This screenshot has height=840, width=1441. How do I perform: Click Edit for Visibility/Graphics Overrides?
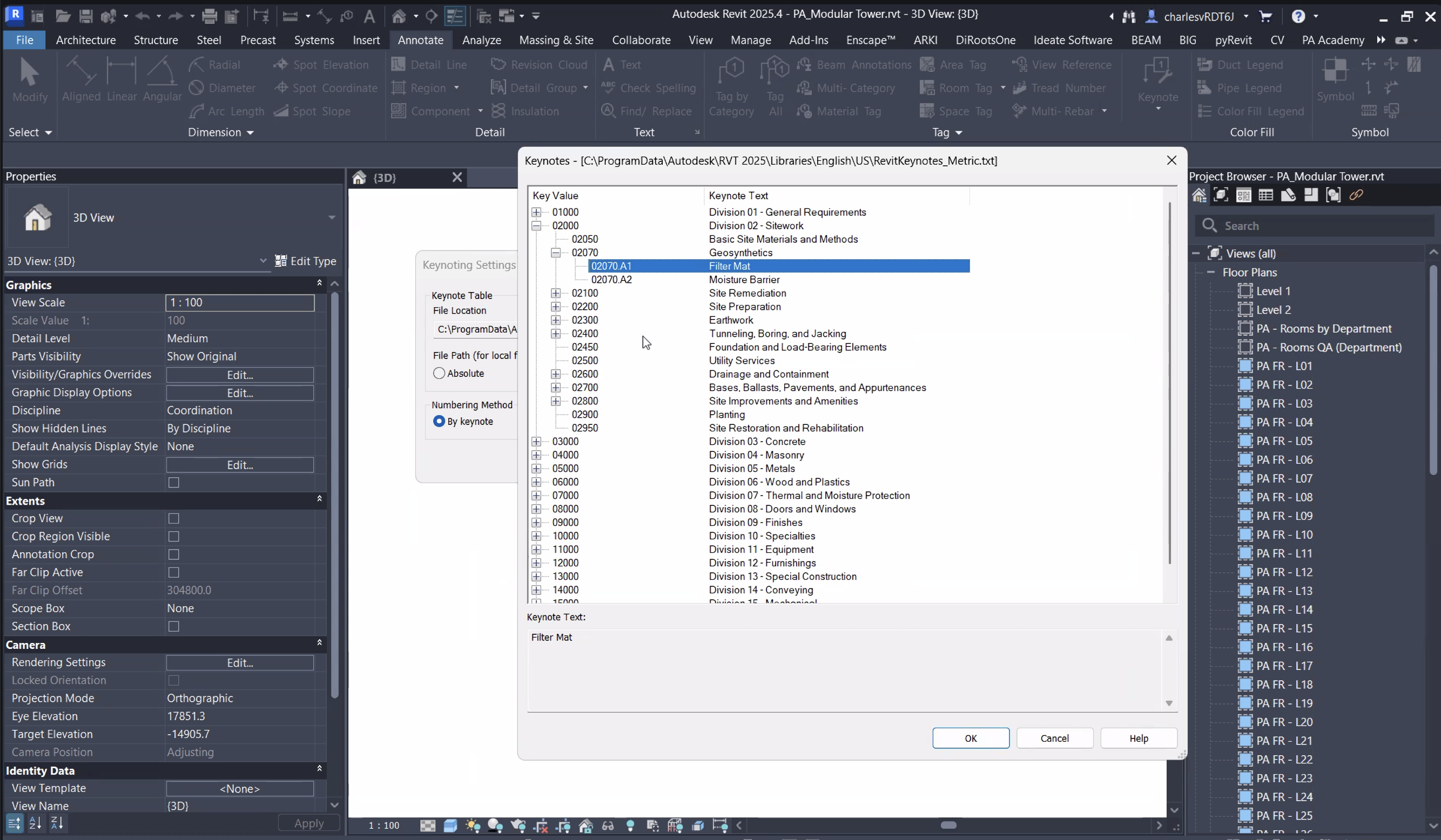tap(240, 375)
